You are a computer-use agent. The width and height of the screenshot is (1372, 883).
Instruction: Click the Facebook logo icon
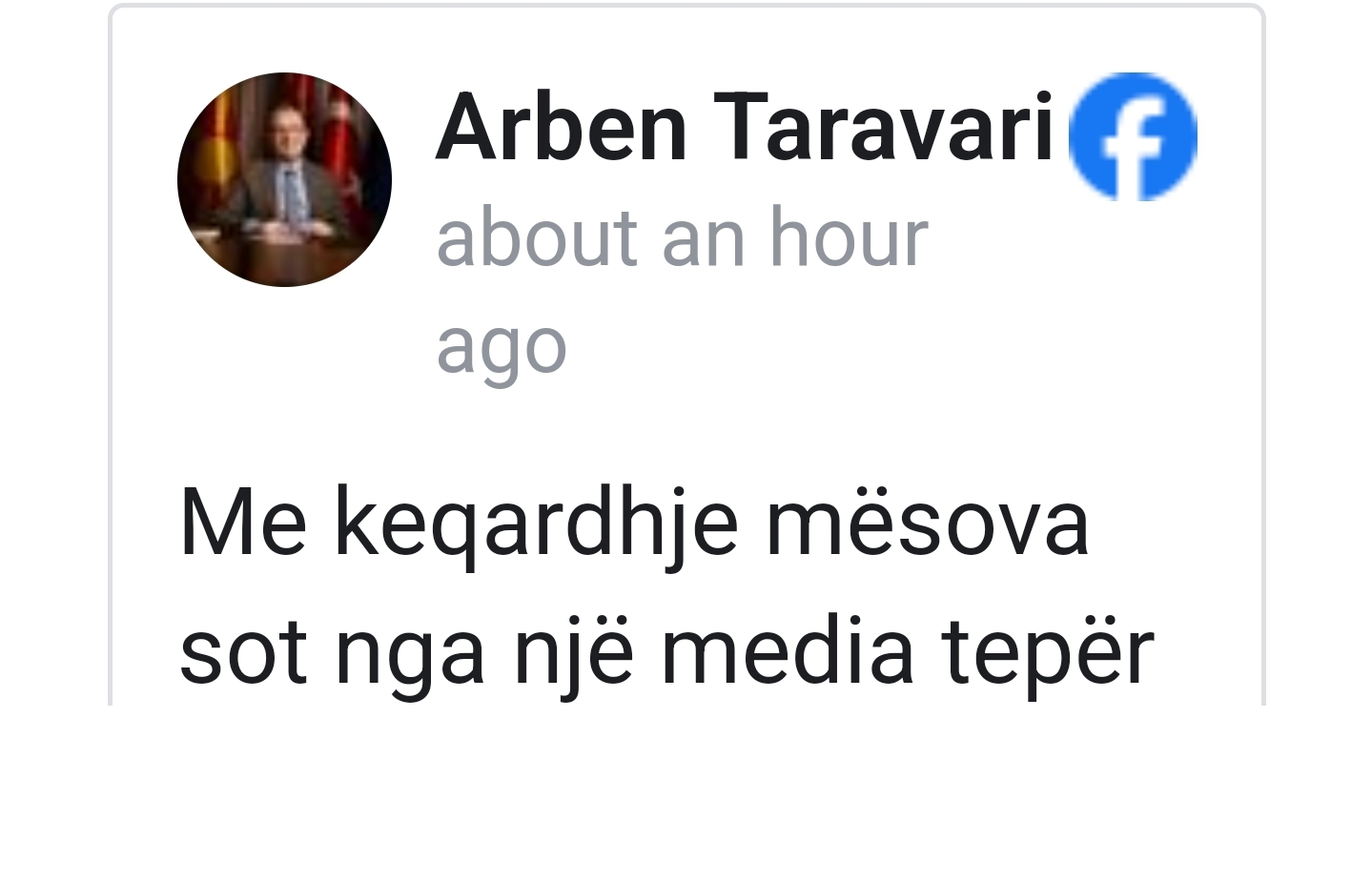tap(1133, 135)
